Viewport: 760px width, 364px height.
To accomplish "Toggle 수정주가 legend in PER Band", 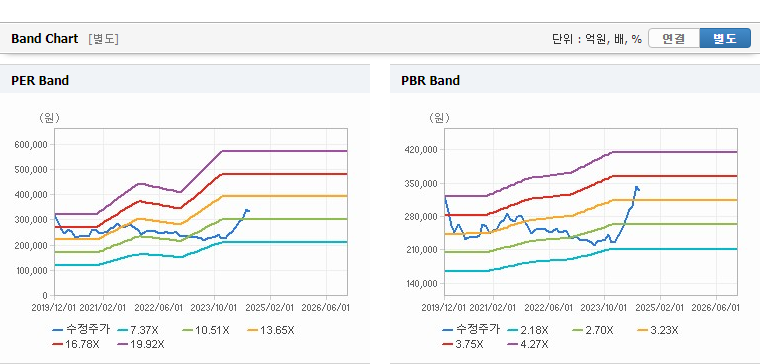I will click(81, 330).
